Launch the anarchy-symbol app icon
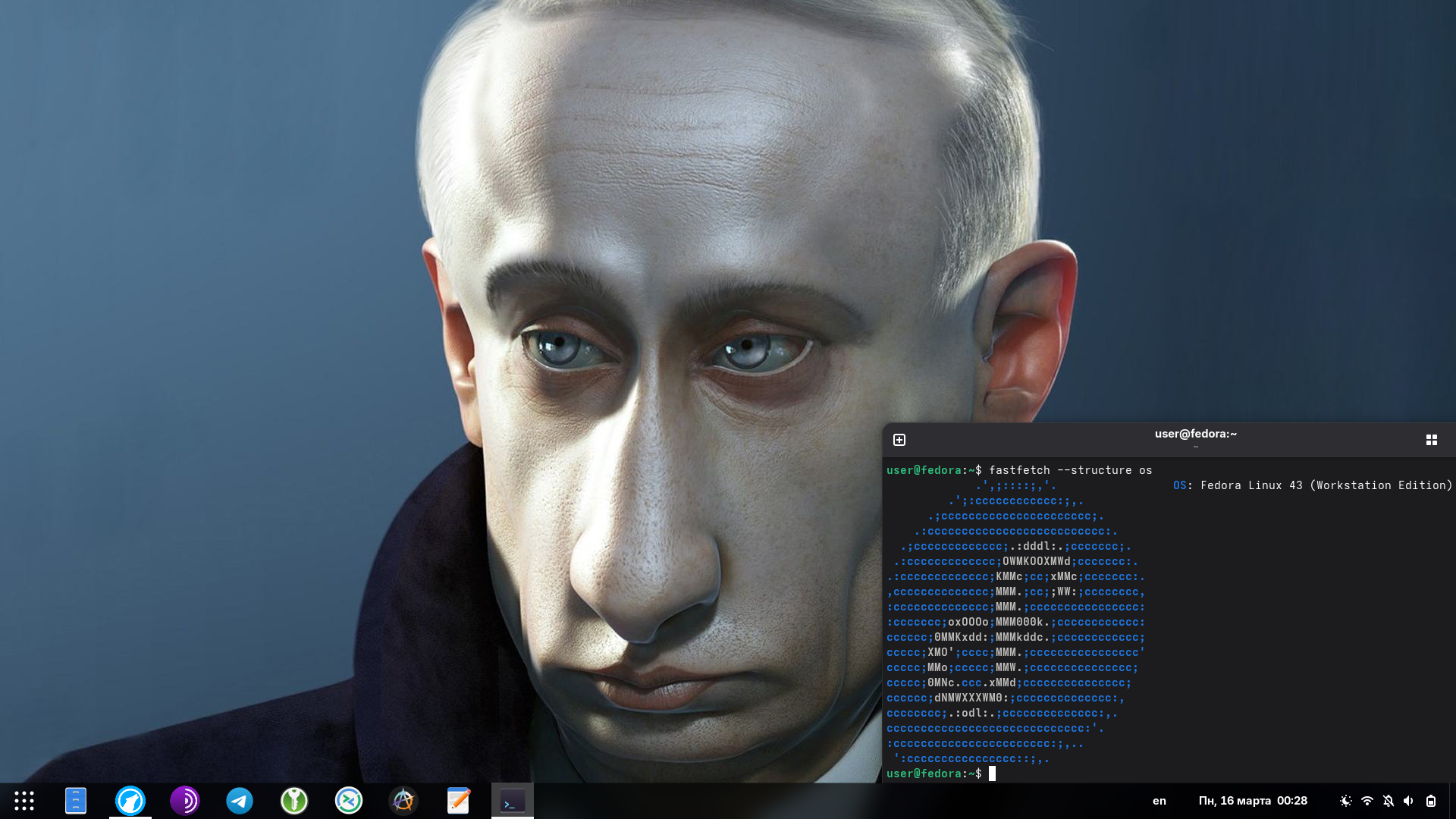The height and width of the screenshot is (819, 1456). 403,801
